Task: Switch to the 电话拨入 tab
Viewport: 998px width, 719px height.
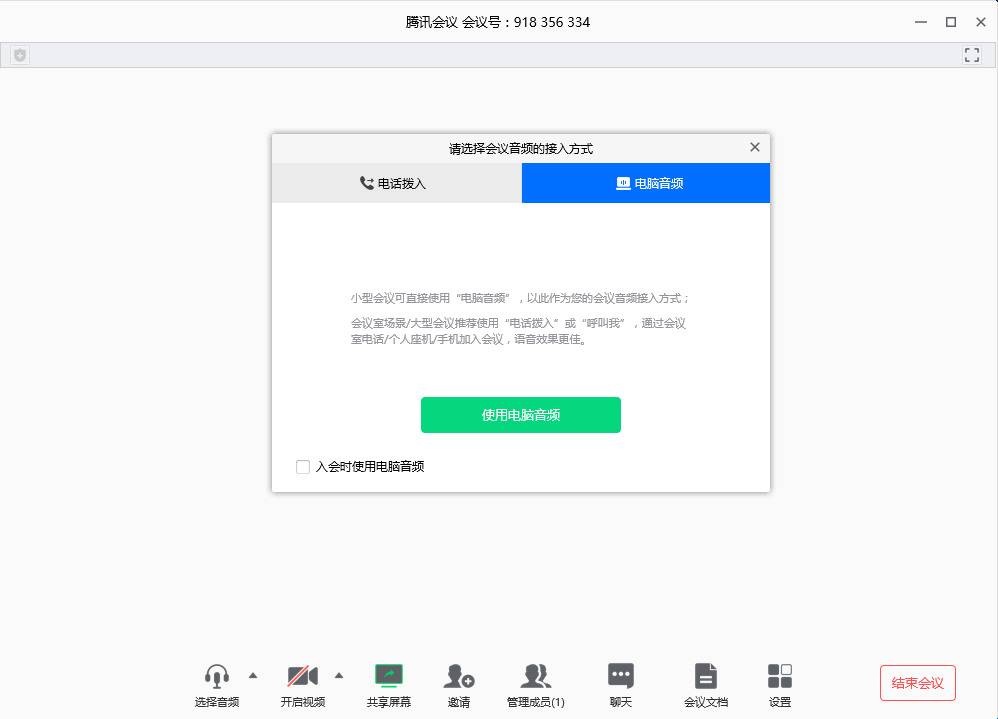Action: [x=395, y=182]
